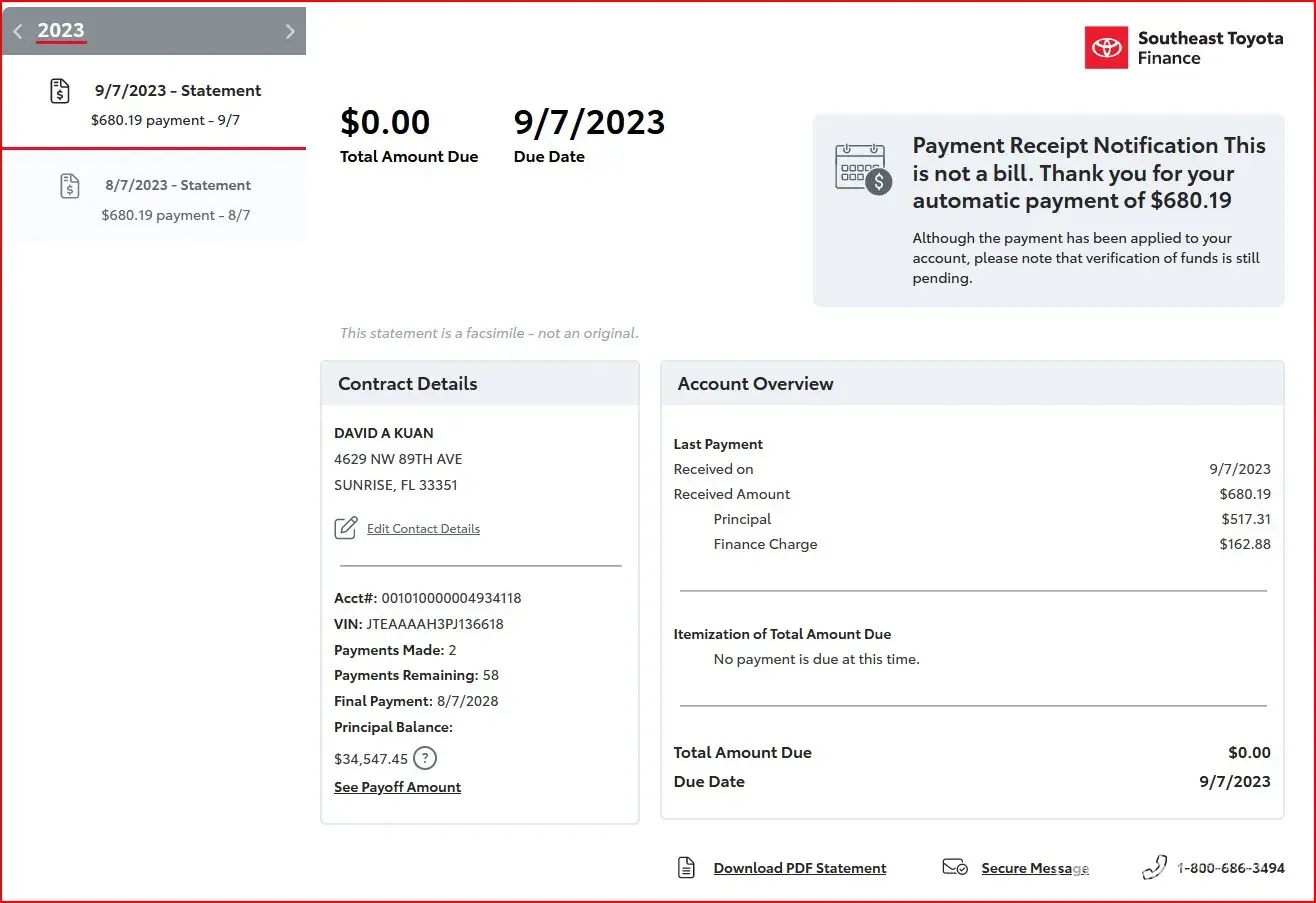Screen dimensions: 1316x903
Task: Click the 9/7/2023 statement document icon
Action: (61, 91)
